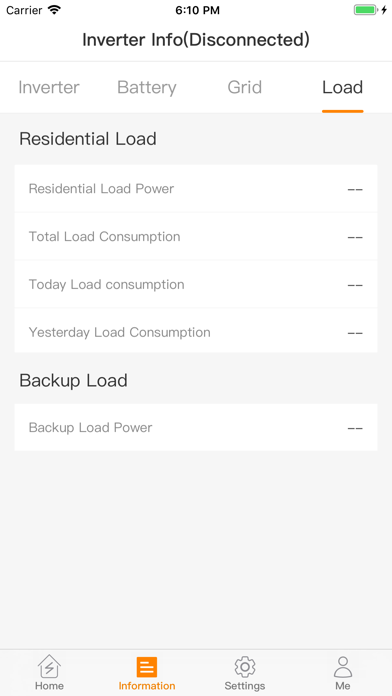Tap the Inverter Info(Disconnected) title

196,40
